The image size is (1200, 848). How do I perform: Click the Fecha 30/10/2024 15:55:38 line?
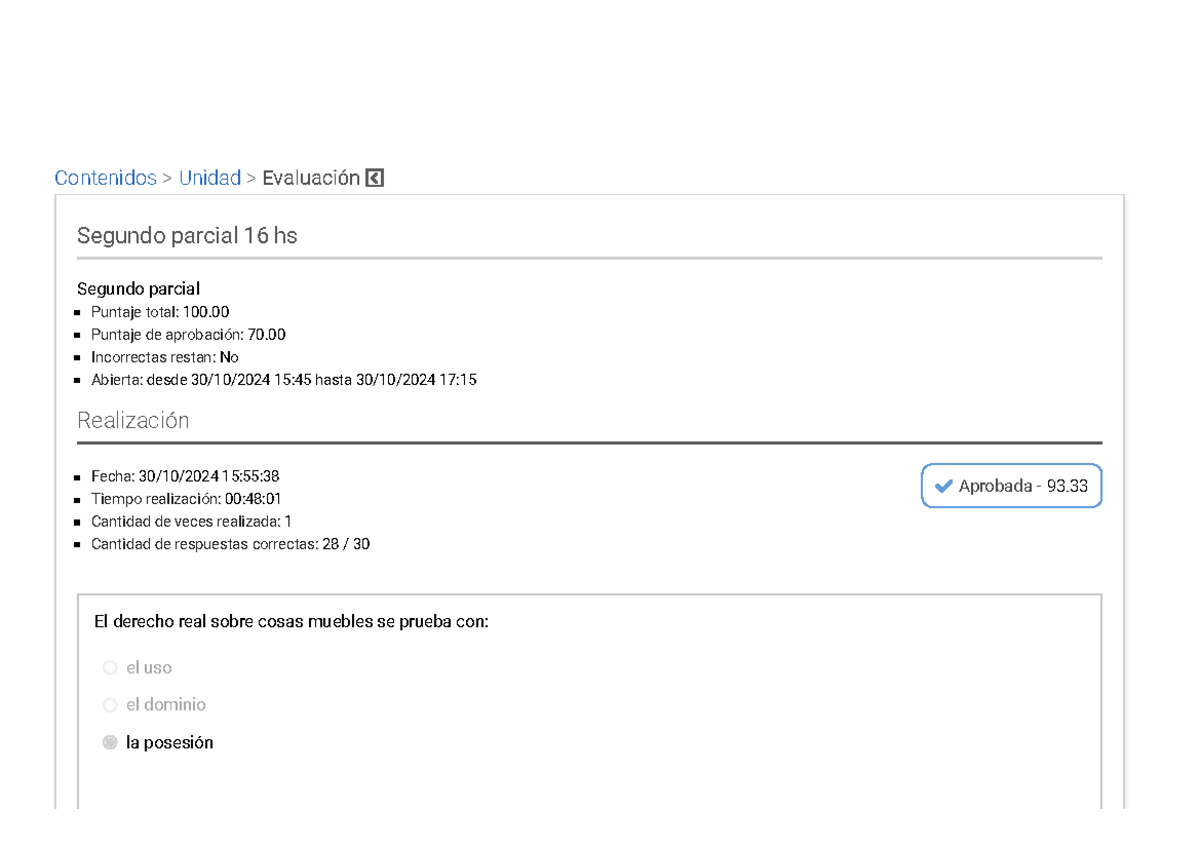click(185, 476)
